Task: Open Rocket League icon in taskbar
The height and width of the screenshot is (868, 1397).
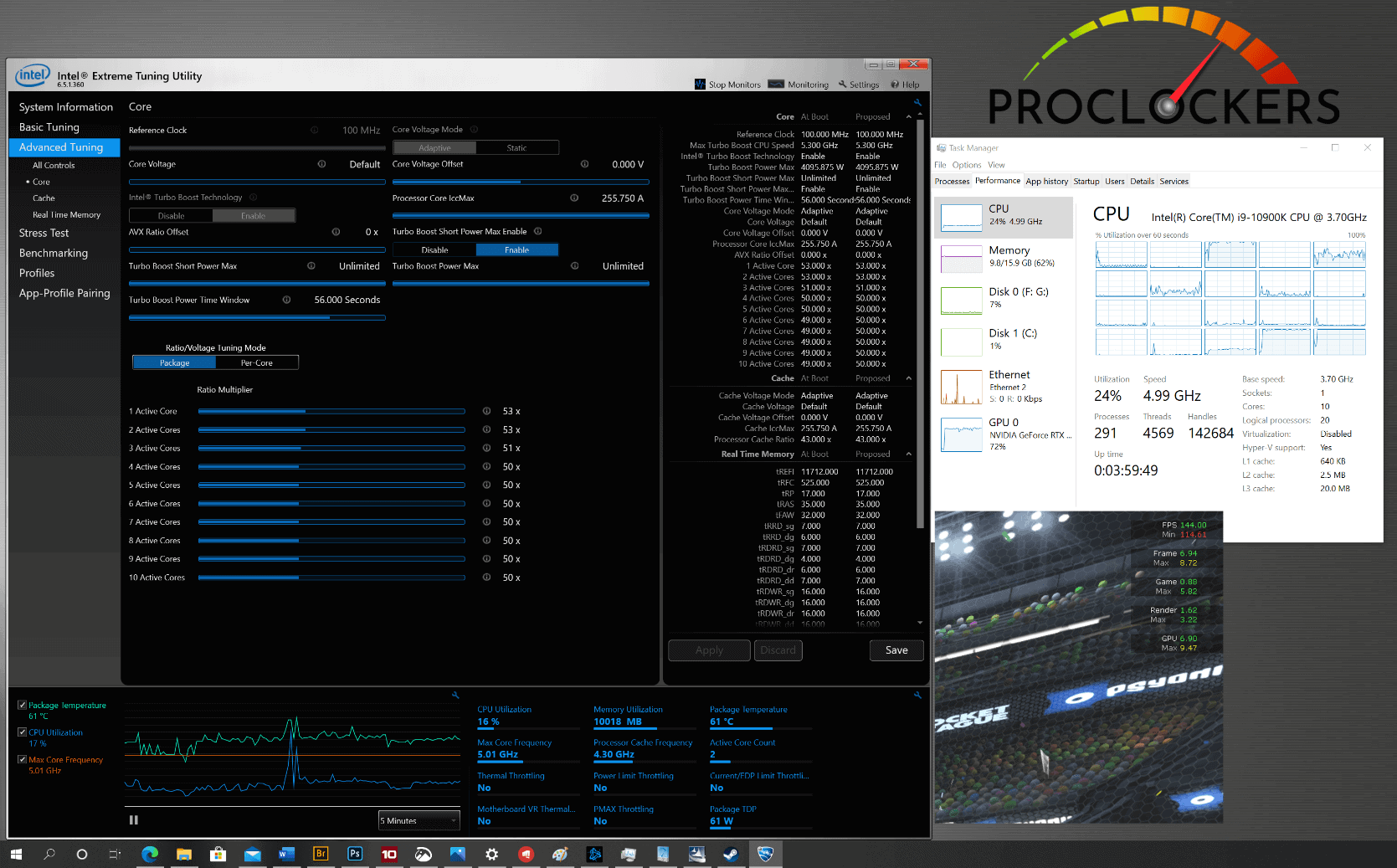Action: pyautogui.click(x=765, y=854)
